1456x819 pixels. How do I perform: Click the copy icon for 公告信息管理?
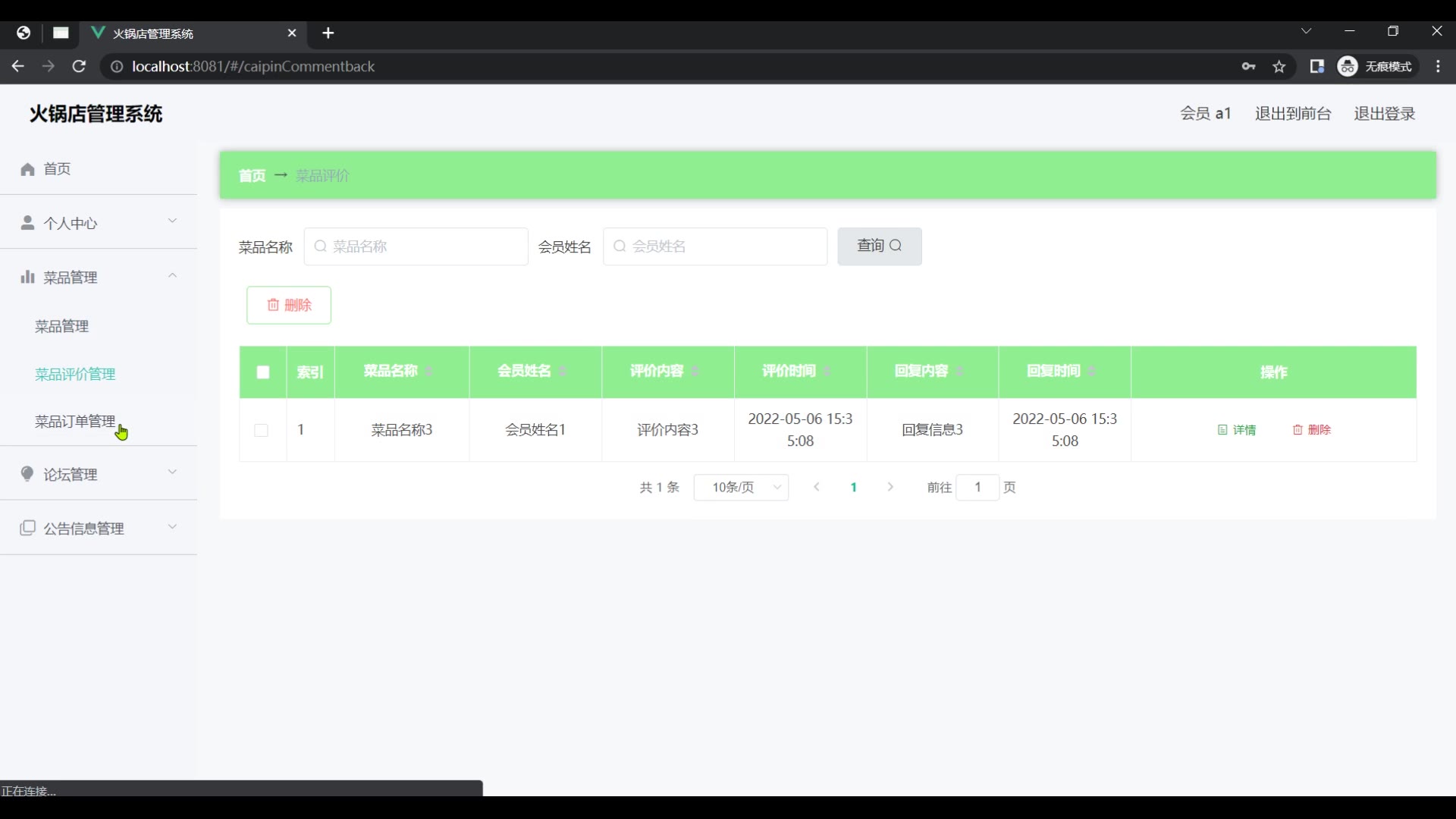click(28, 528)
